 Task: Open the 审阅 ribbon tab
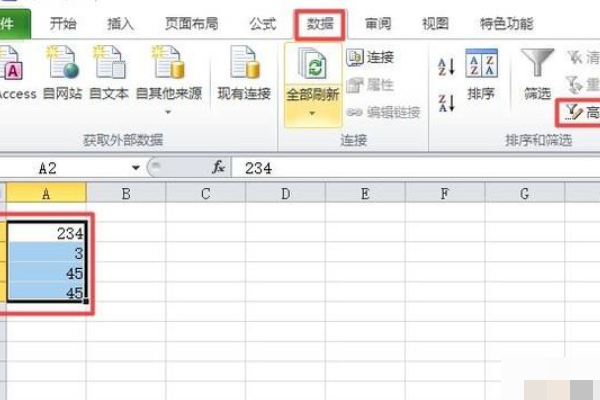coord(378,24)
